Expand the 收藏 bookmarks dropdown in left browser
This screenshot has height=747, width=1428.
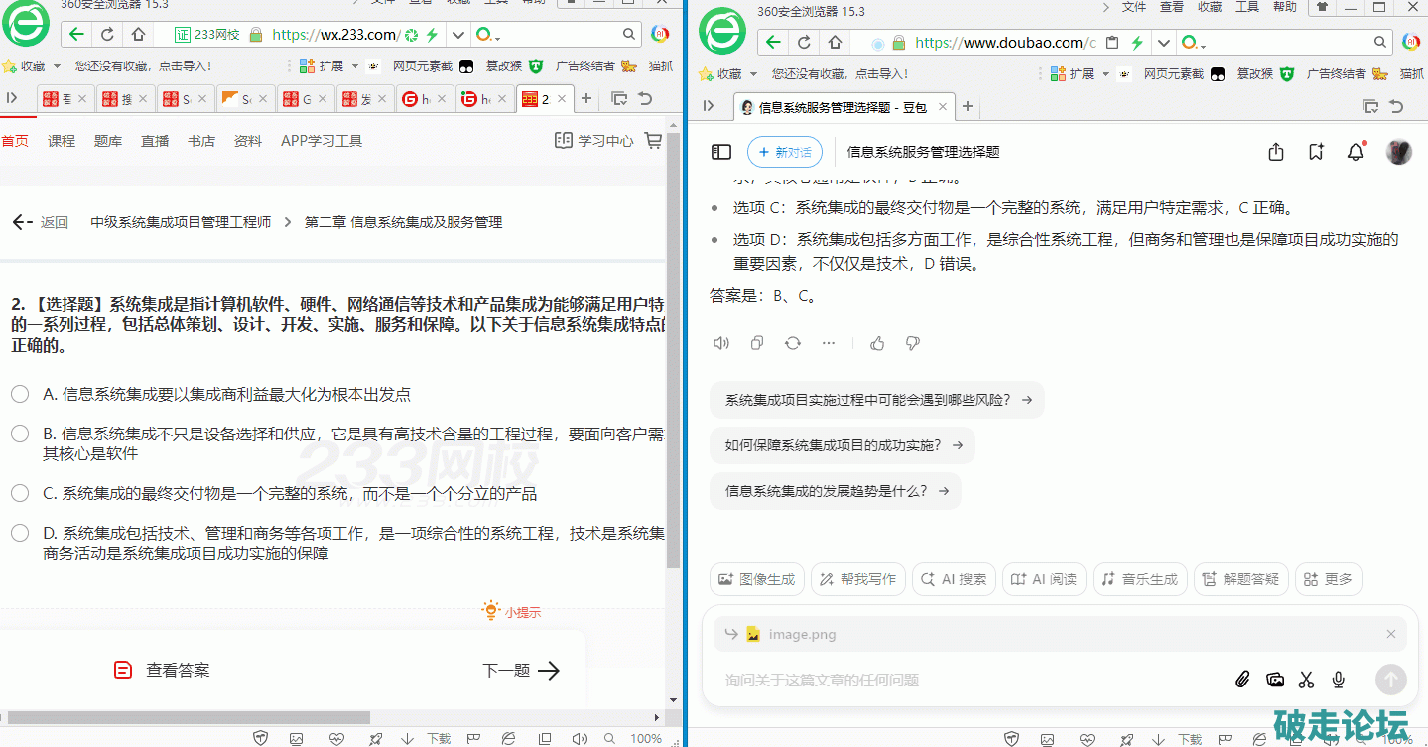click(56, 66)
